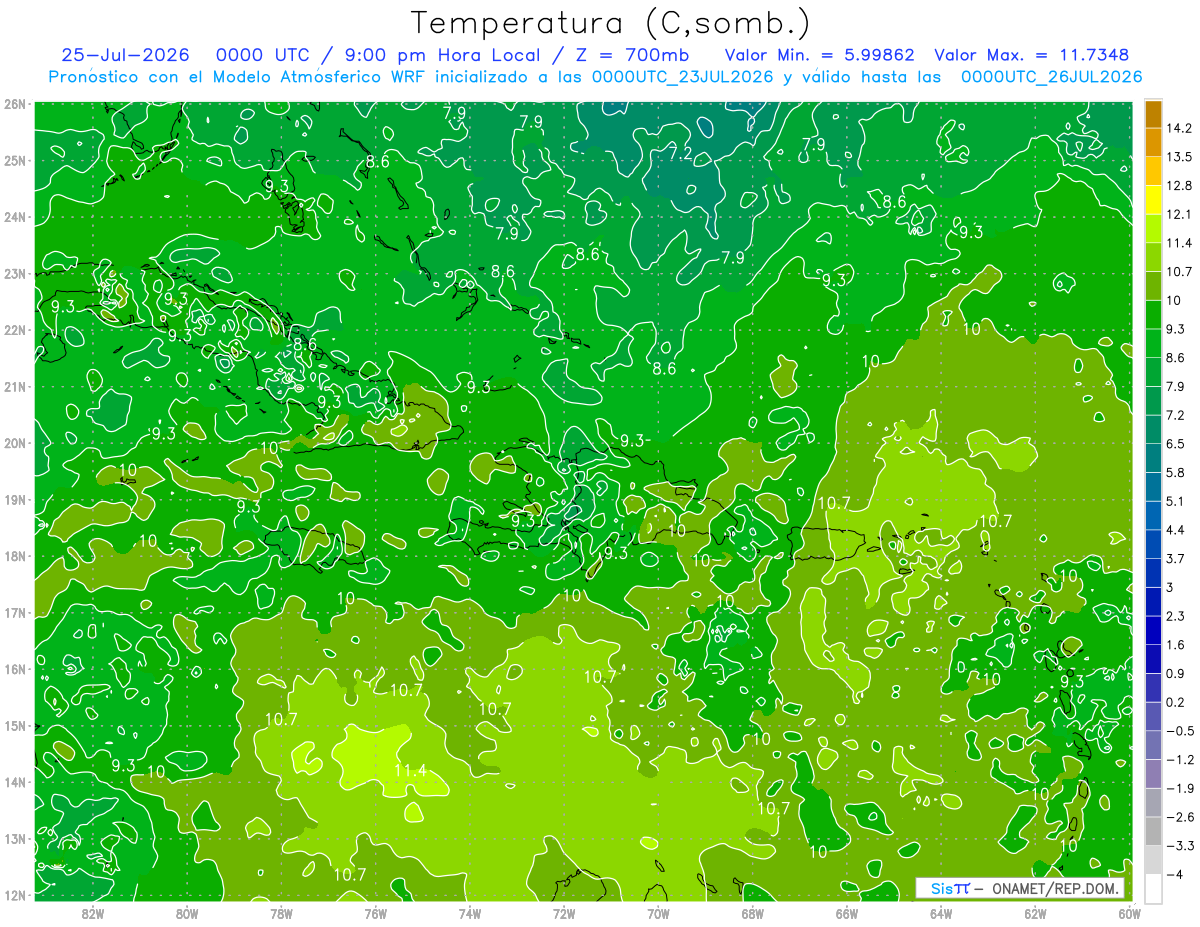Image resolution: width=1200 pixels, height=927 pixels.
Task: Click colorbar label '6.5'
Action: (x=1175, y=443)
